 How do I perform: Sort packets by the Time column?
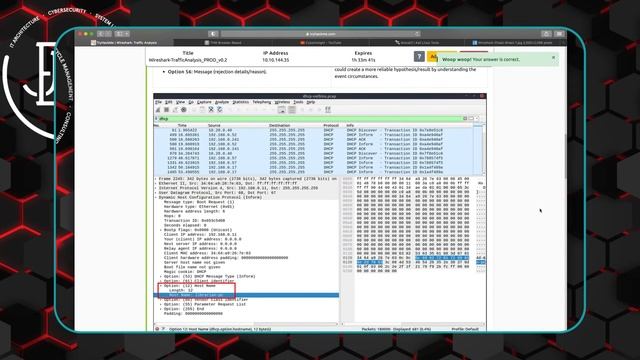pyautogui.click(x=182, y=125)
